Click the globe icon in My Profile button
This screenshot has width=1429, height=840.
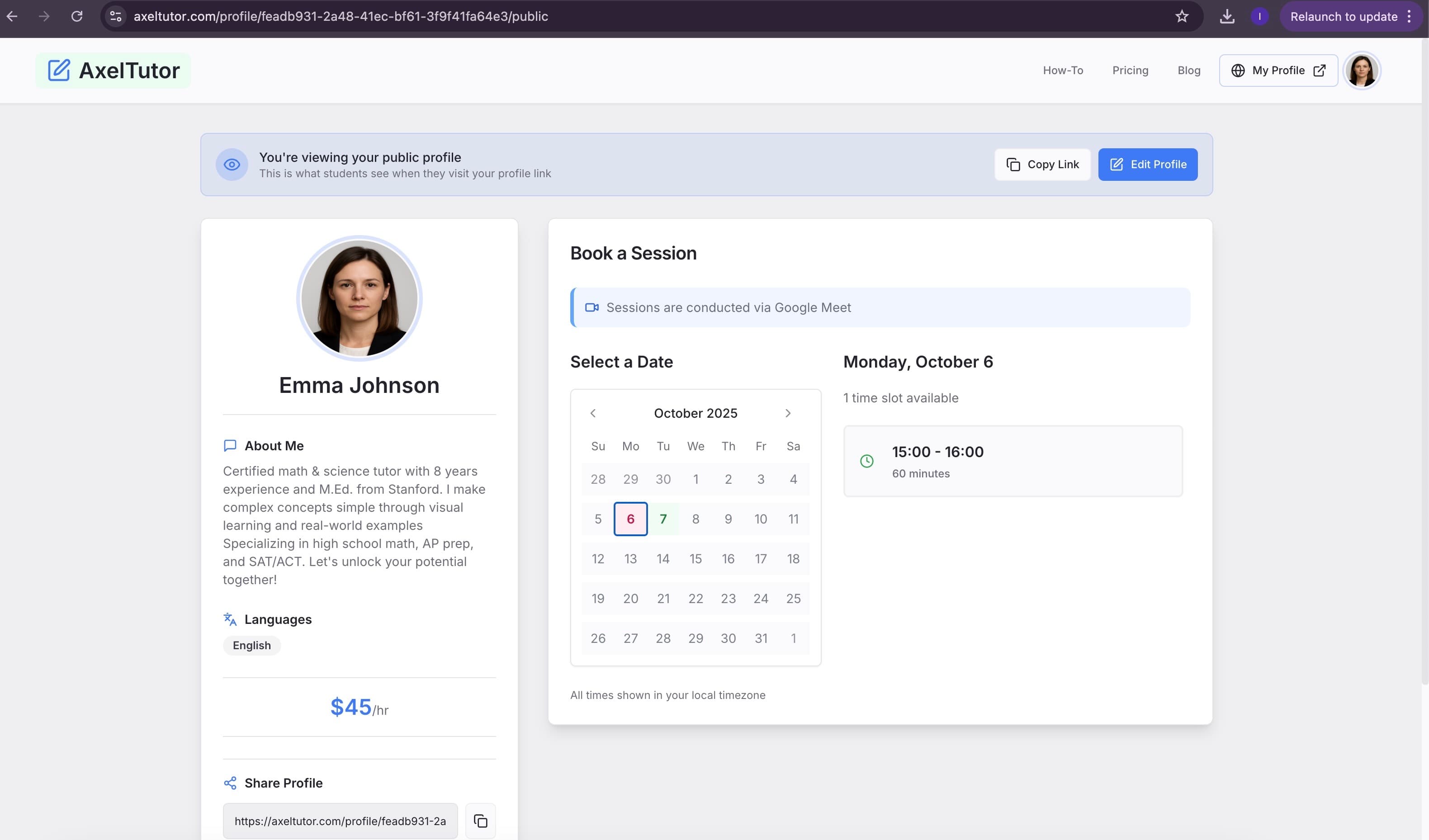[1237, 70]
